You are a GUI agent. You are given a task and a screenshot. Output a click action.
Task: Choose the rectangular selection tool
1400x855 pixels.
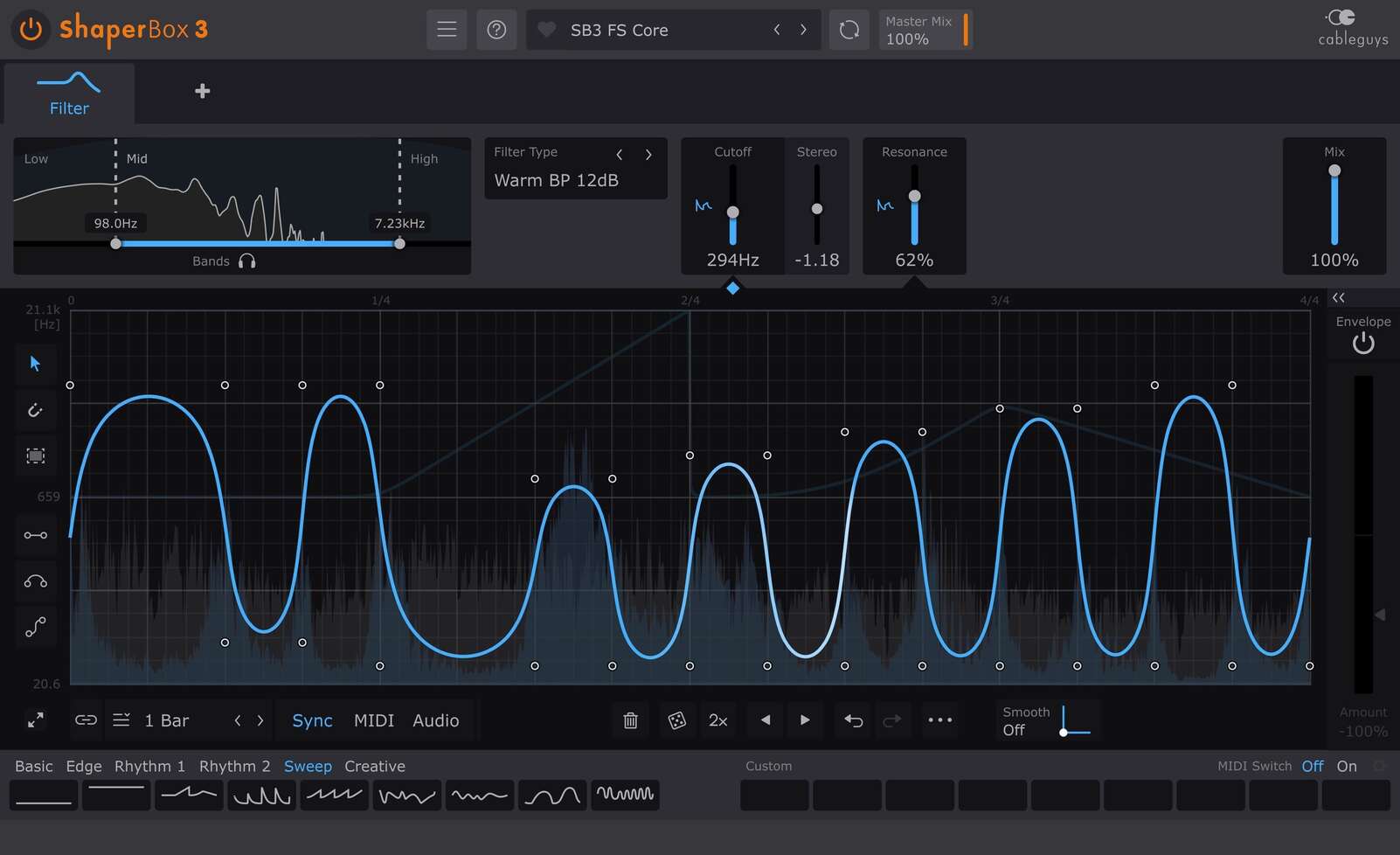(x=36, y=455)
